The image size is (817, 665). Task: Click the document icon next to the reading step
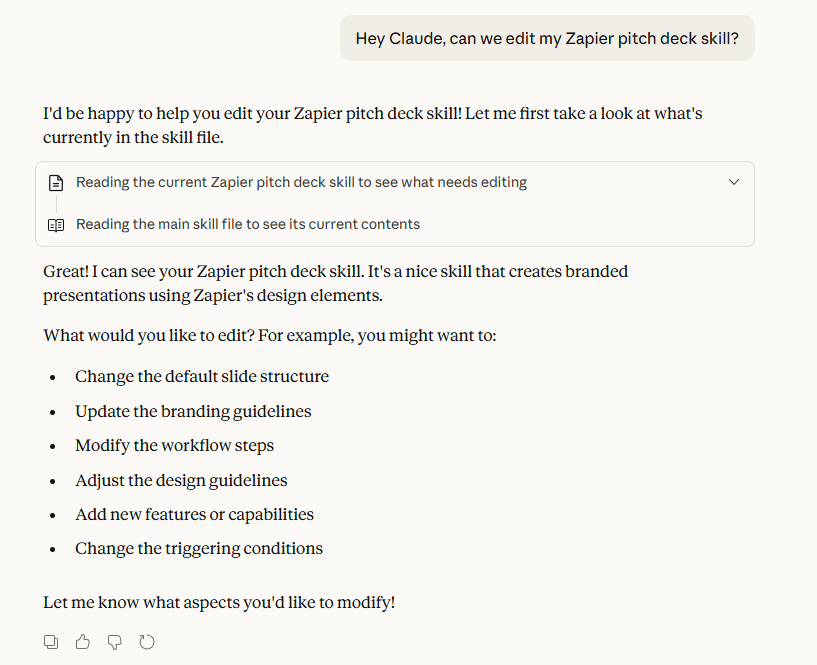[56, 182]
